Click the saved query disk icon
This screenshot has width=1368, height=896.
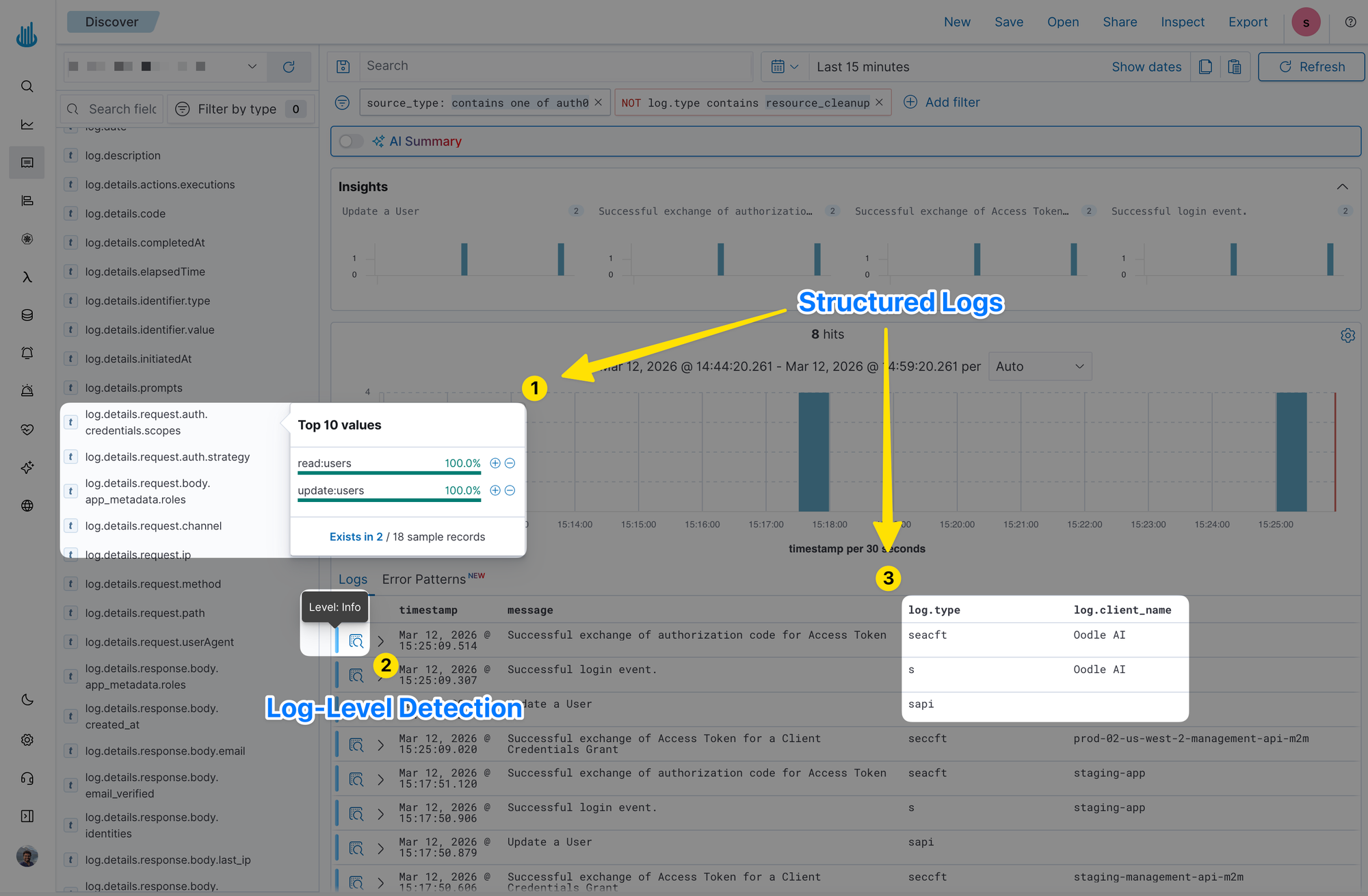343,66
